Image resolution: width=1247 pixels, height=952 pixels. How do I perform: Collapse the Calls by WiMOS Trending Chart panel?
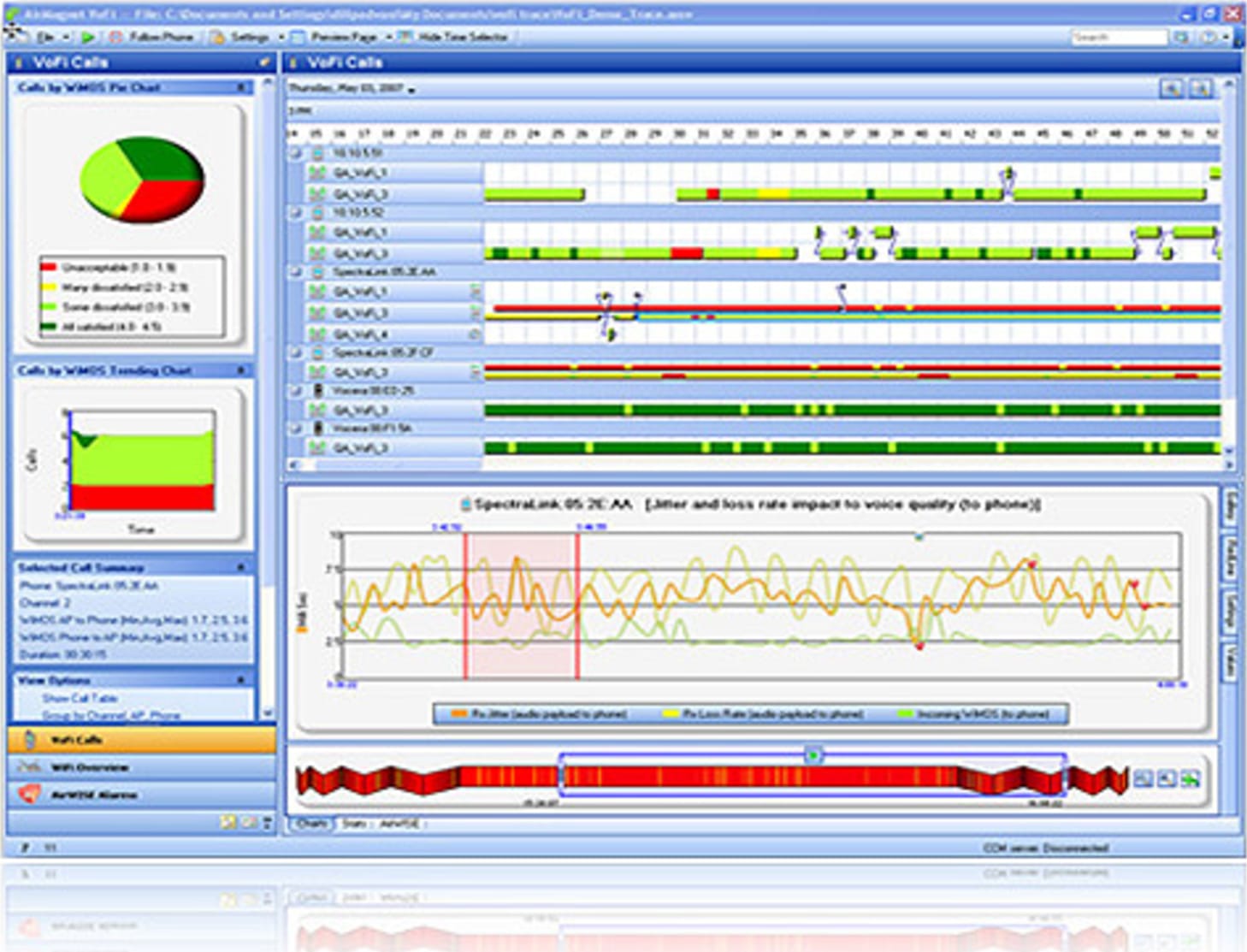[x=241, y=370]
